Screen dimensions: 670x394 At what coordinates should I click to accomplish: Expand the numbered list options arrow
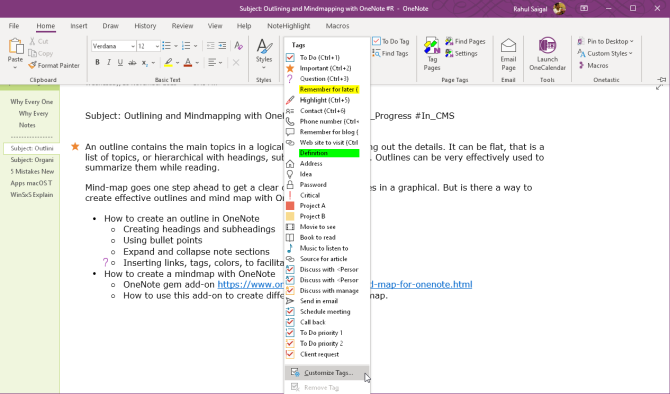coord(196,46)
